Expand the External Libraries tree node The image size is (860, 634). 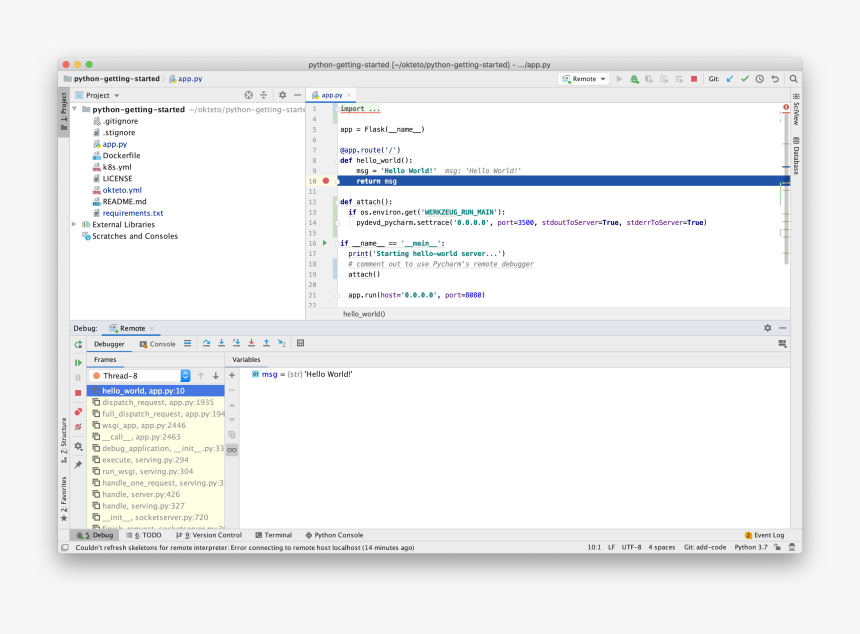[75, 225]
